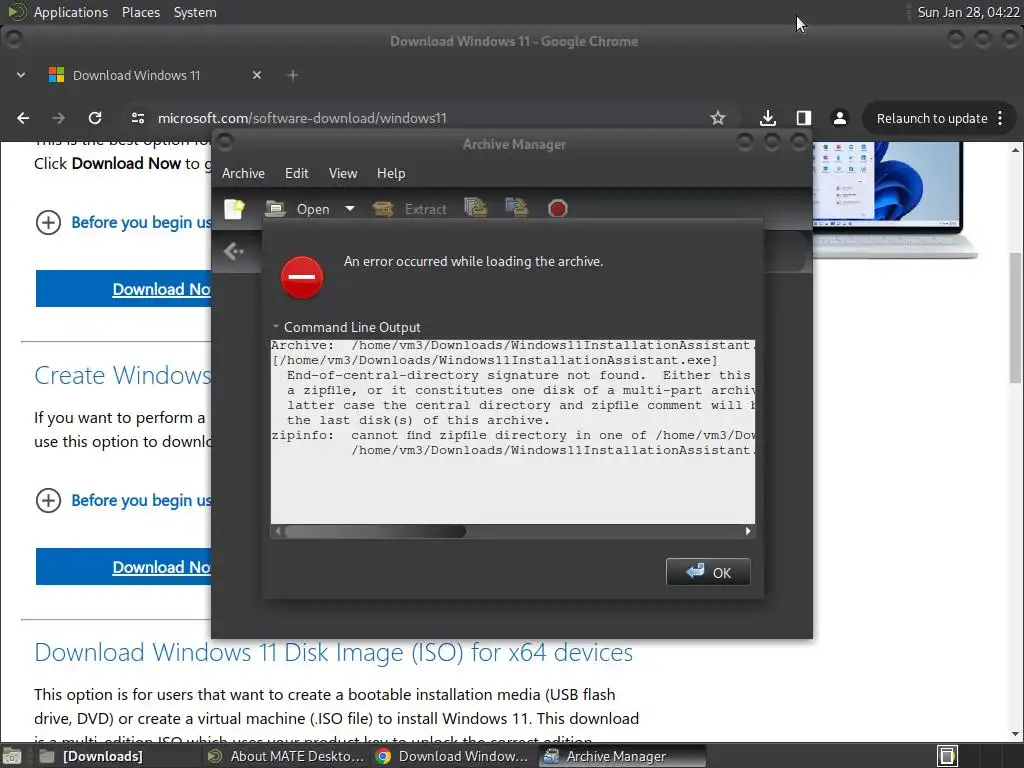Click the workspace switcher icon at bottom right
The image size is (1024, 768).
(x=948, y=756)
